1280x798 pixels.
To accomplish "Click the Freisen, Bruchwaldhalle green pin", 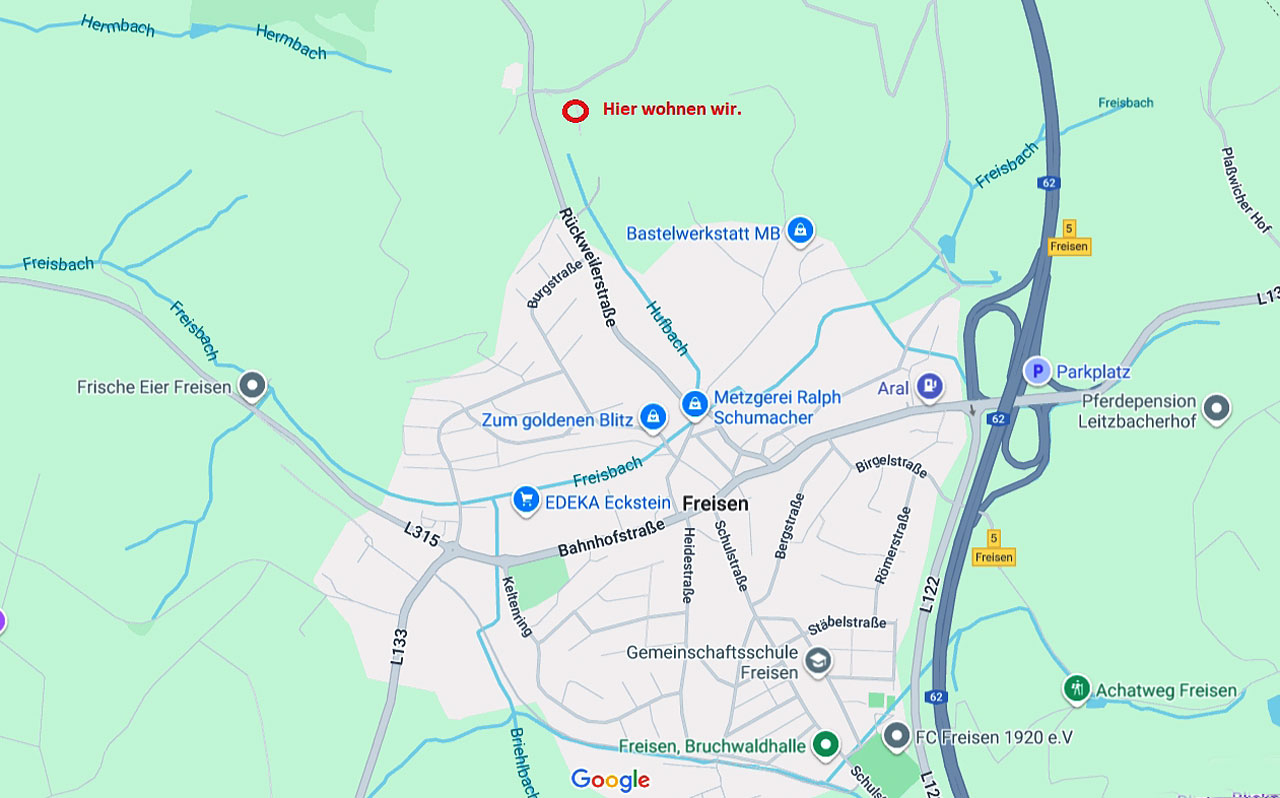I will coord(825,744).
